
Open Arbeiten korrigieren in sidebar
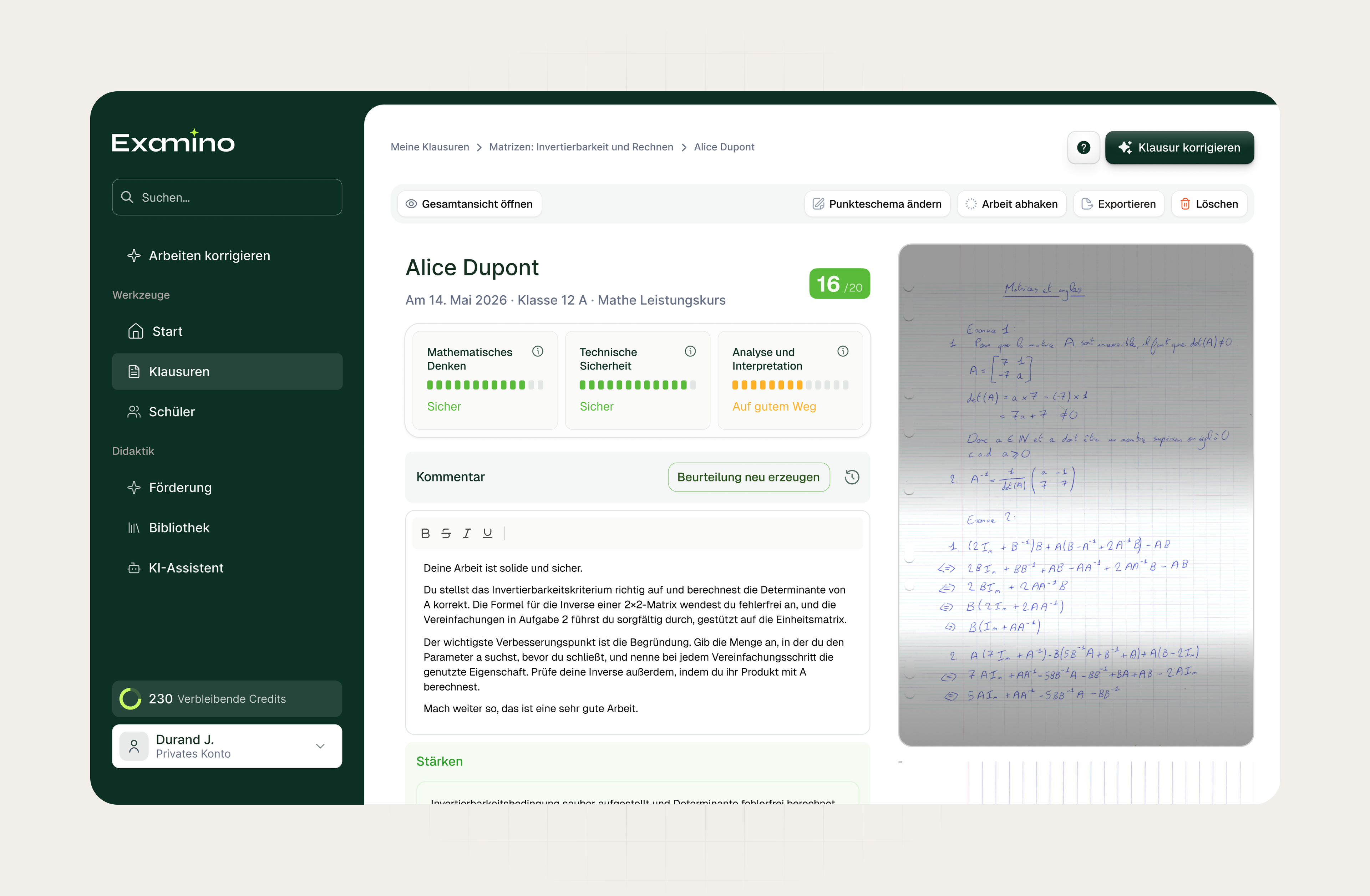(227, 255)
